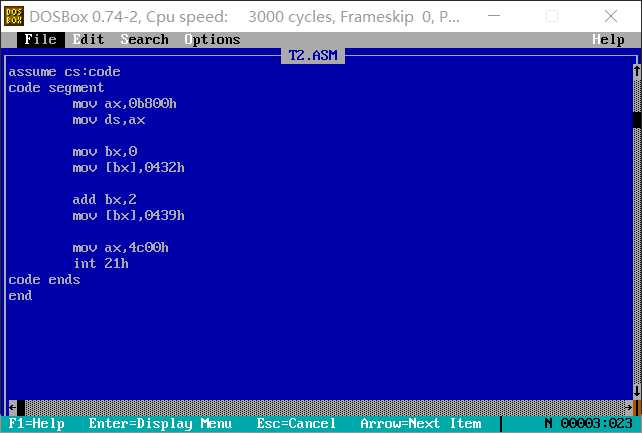The image size is (642, 433).
Task: Place cursor on 'mov ds,ax'
Action: 109,120
